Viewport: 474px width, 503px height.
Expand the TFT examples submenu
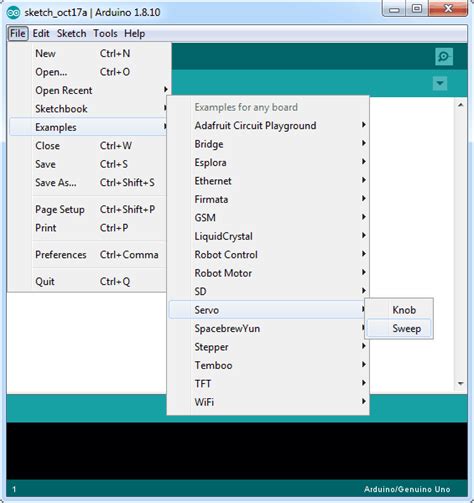(268, 384)
